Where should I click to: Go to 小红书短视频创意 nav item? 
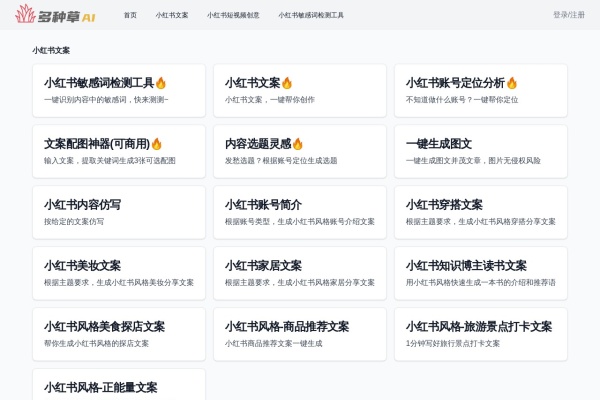(233, 15)
